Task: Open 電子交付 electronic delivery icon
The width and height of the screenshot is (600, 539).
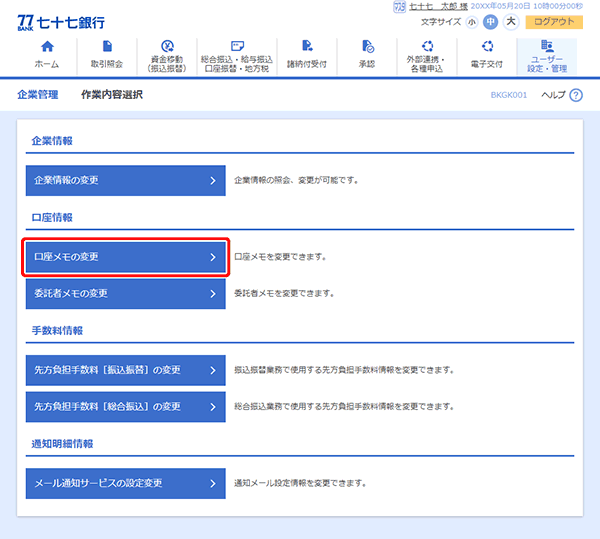Action: [487, 47]
